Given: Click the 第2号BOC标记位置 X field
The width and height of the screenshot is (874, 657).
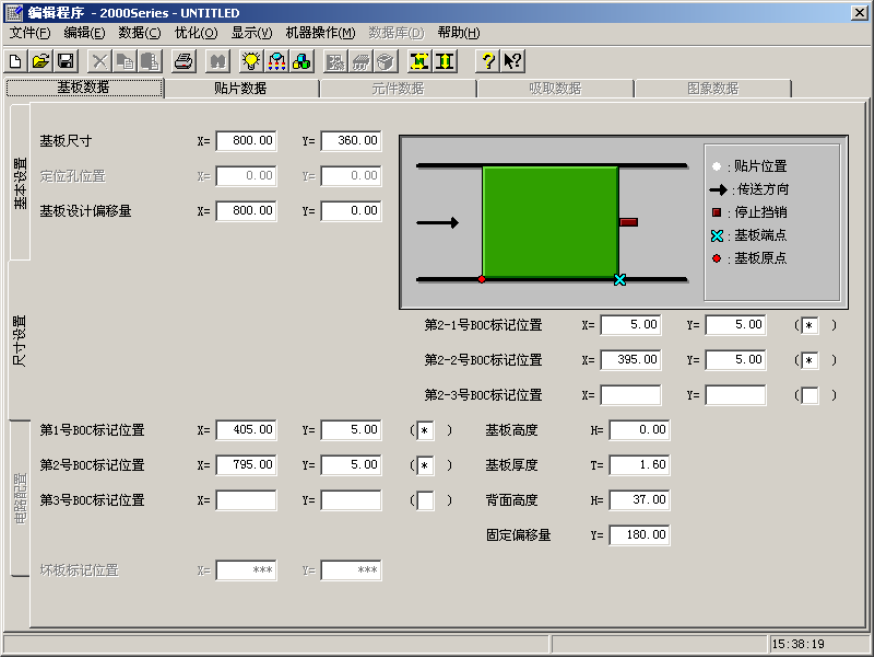Looking at the screenshot, I should pyautogui.click(x=246, y=465).
